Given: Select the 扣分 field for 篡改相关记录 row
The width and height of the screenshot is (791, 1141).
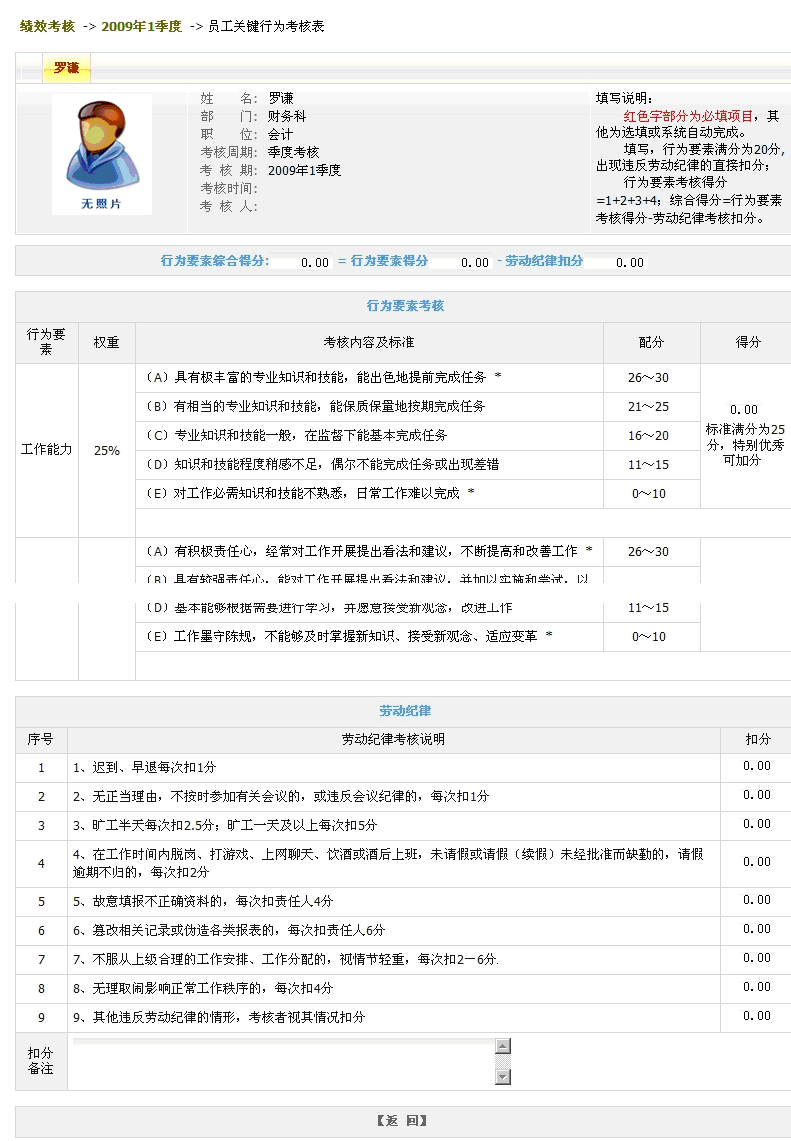Looking at the screenshot, I should 756,929.
